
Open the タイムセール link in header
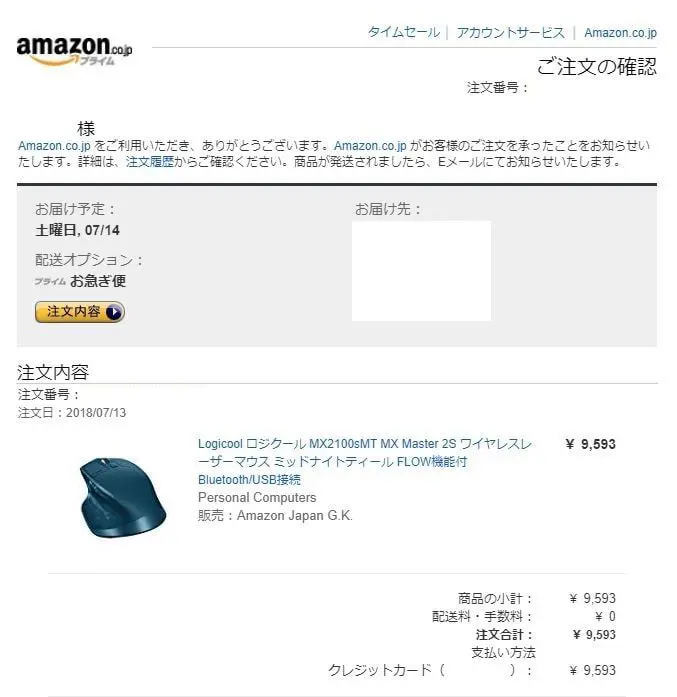pyautogui.click(x=404, y=32)
